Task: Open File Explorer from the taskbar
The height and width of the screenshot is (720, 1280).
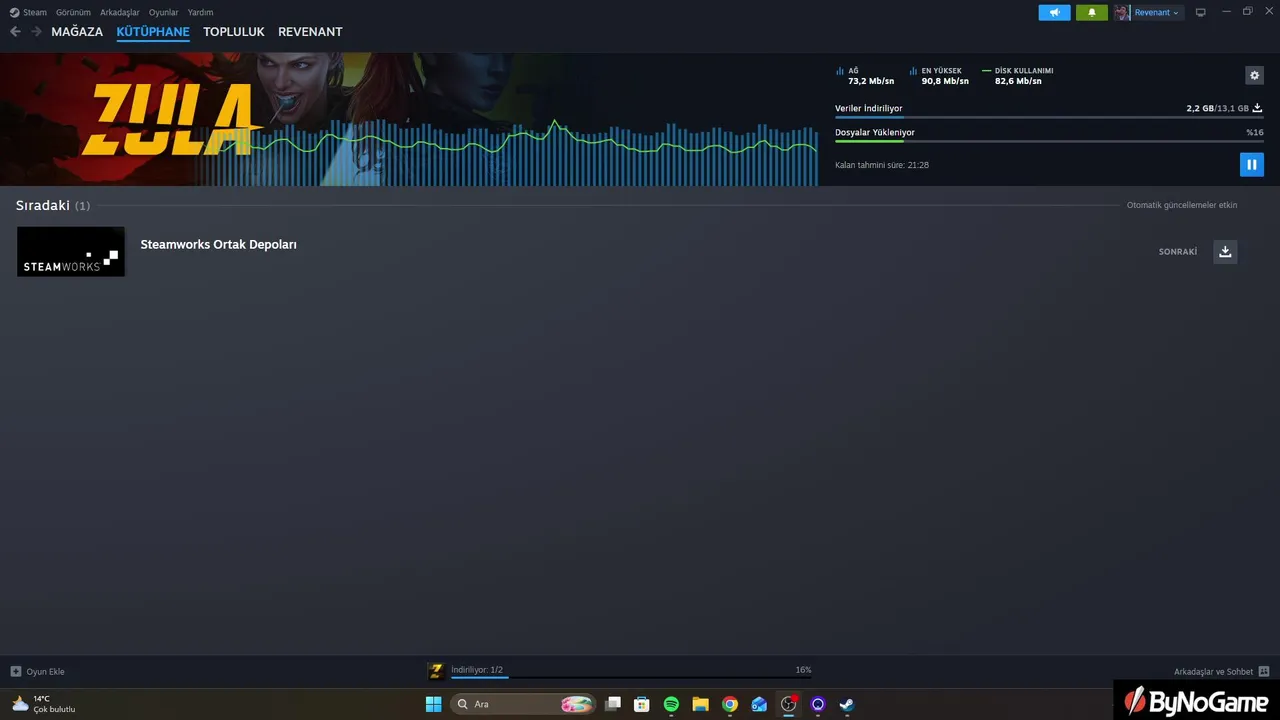Action: [x=700, y=704]
